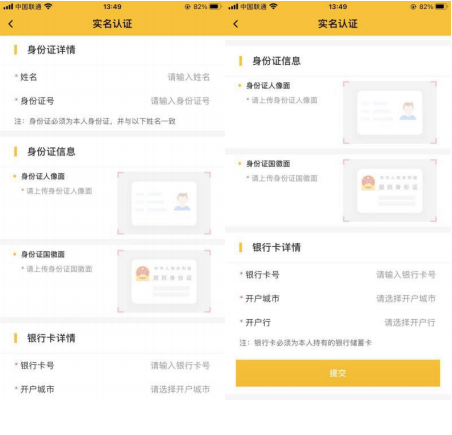Tap Wi-Fi icon in right status bar
Viewport: 452px width, 435px height.
273,6
